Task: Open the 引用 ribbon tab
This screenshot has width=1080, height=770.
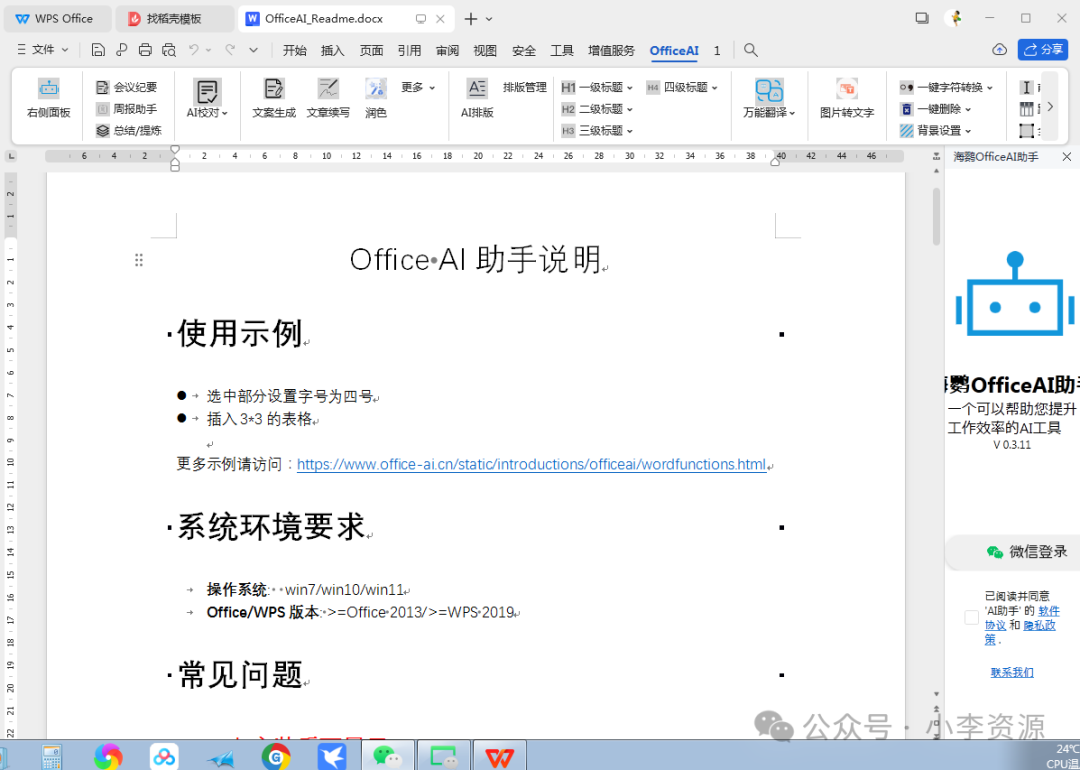Action: tap(409, 50)
